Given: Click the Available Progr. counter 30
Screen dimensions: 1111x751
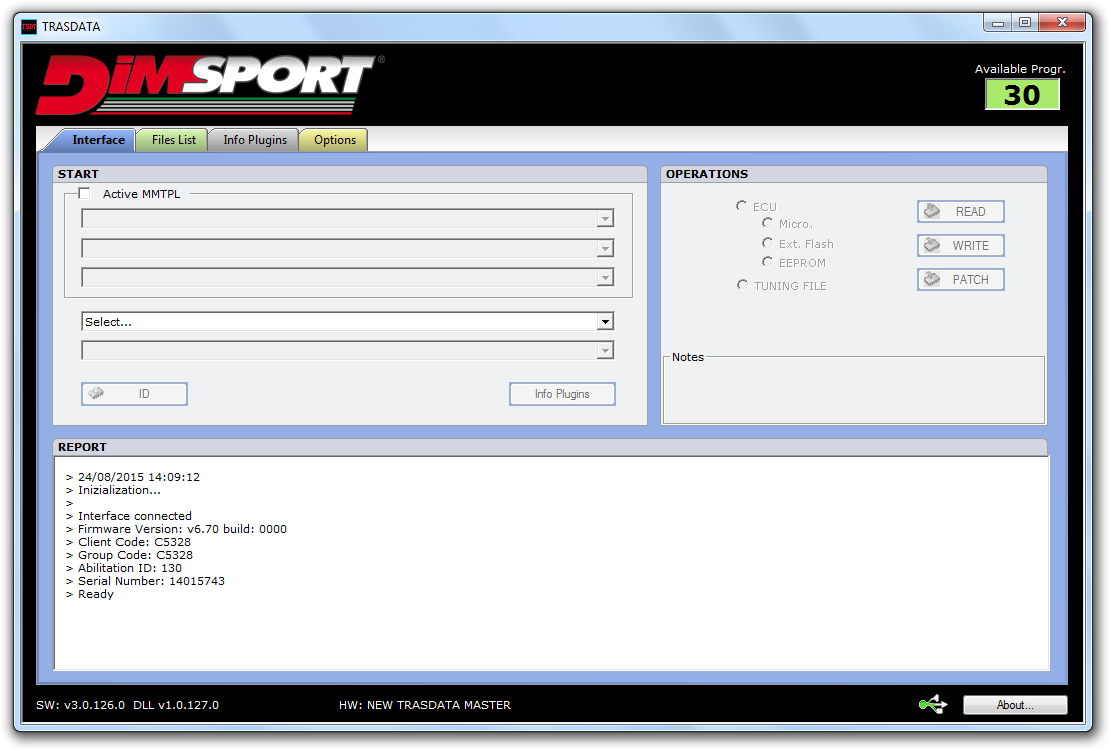Looking at the screenshot, I should tap(1022, 95).
